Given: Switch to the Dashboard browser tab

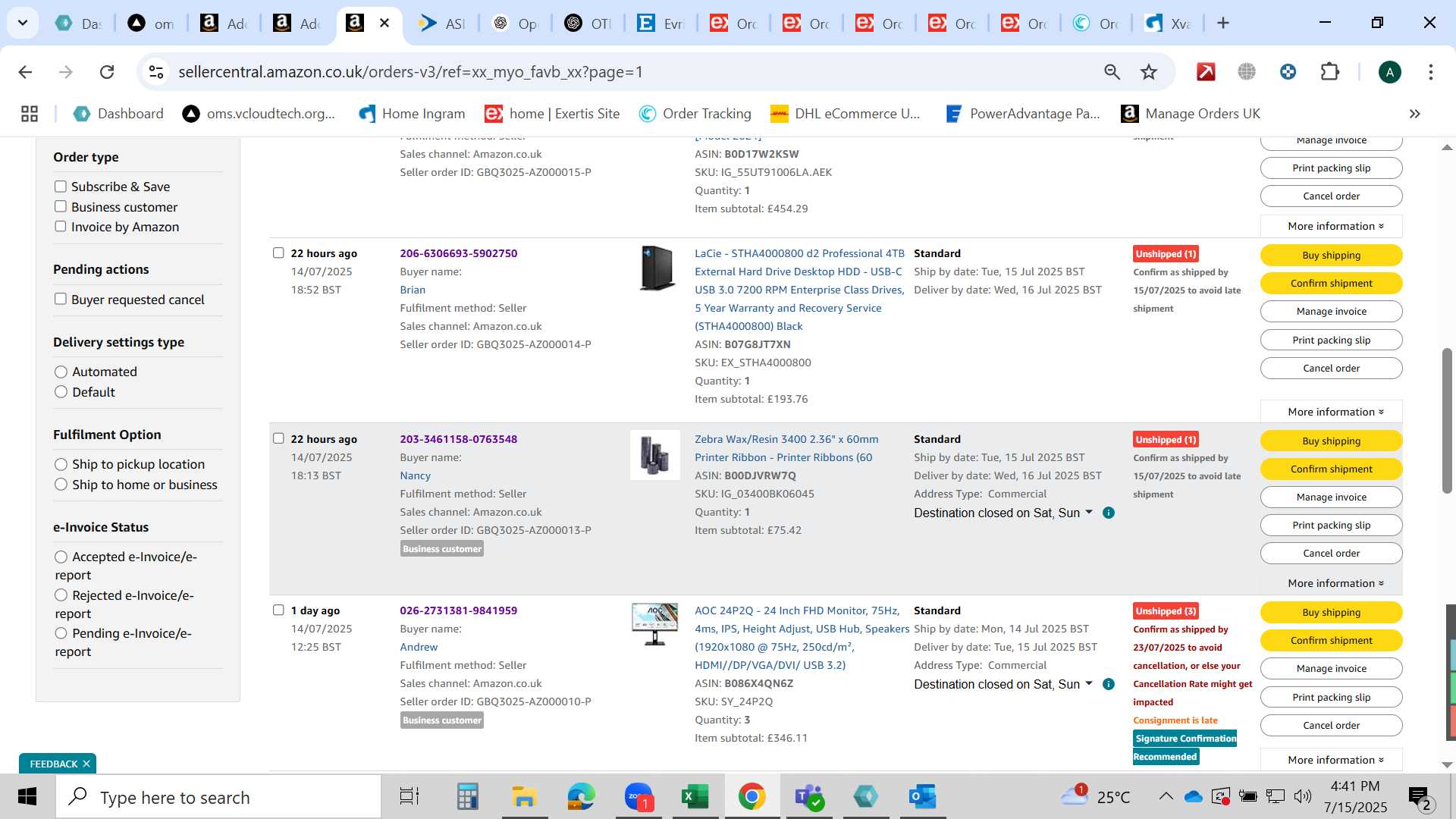Looking at the screenshot, I should pos(80,24).
